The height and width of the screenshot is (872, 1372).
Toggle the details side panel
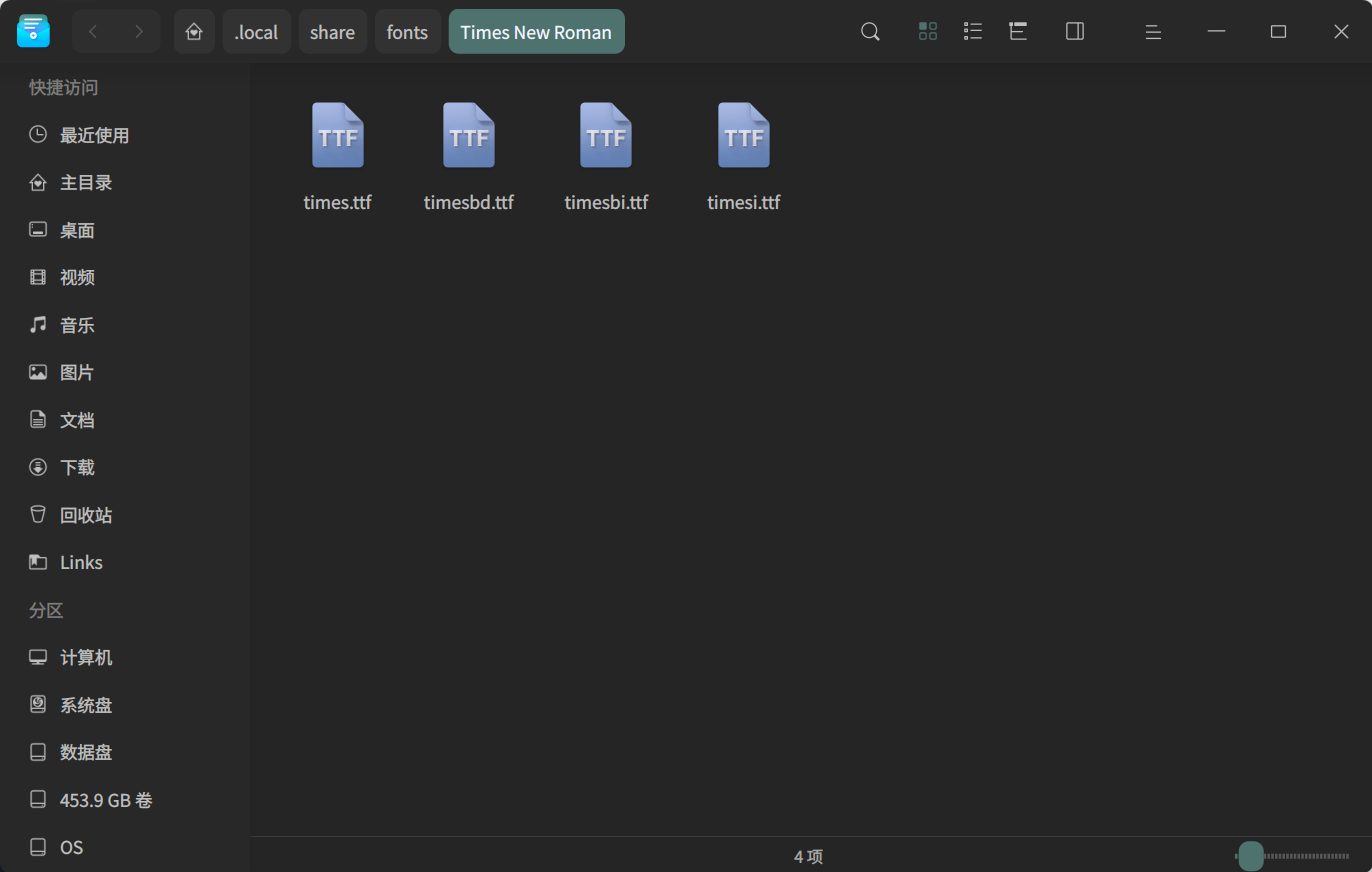click(1075, 32)
